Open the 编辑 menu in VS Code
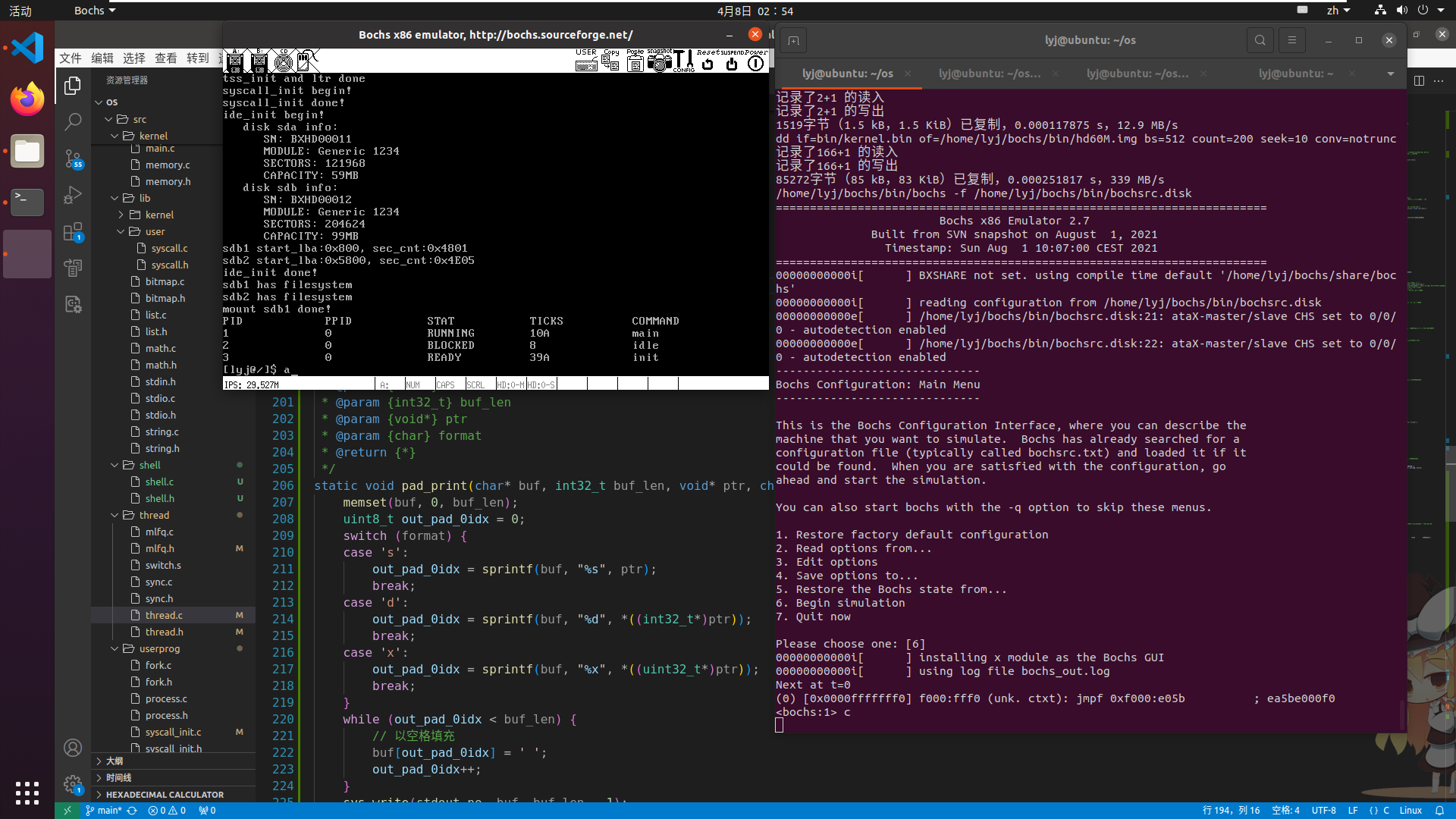 pos(102,58)
